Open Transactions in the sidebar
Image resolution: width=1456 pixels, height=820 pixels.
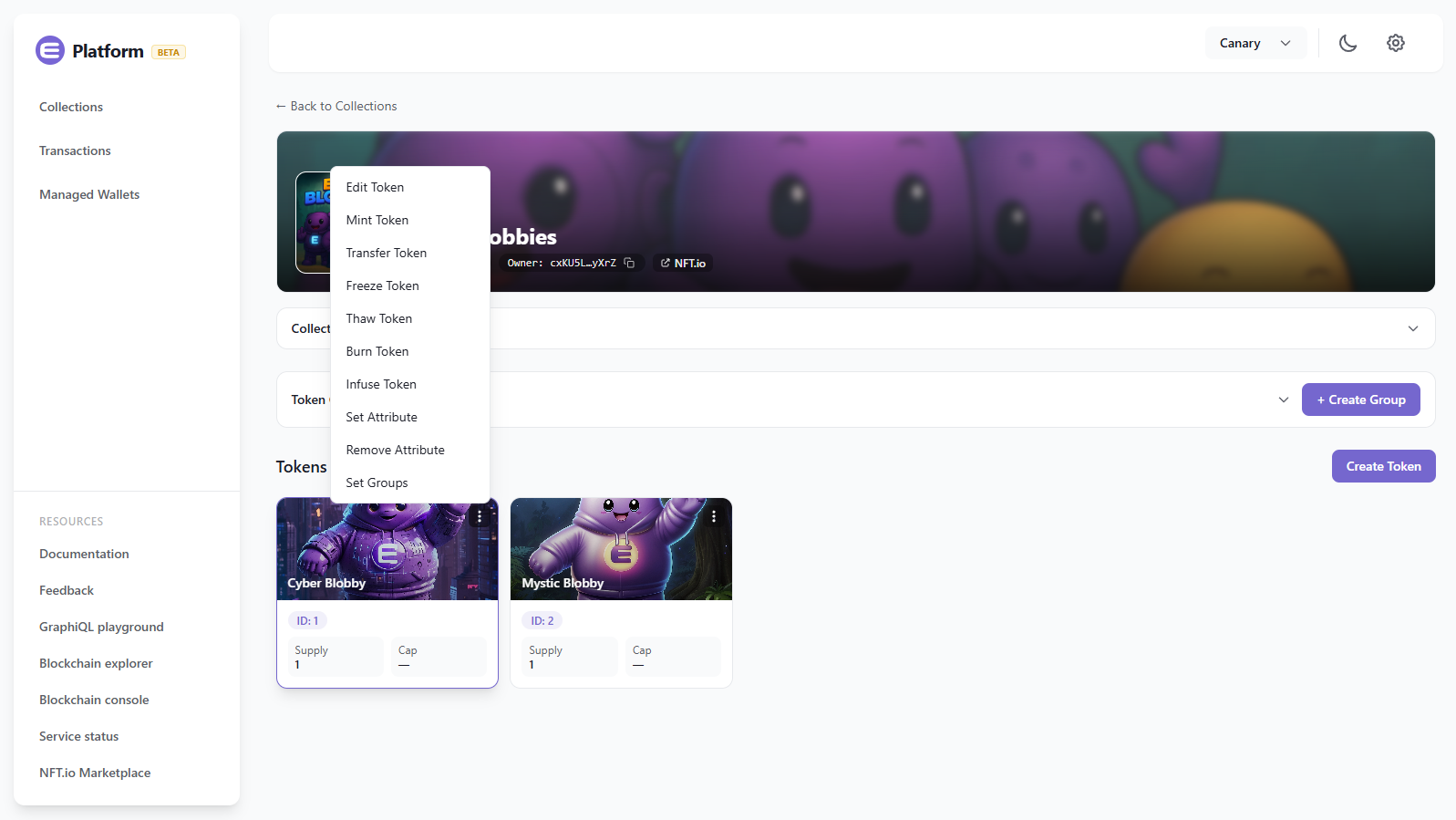(x=75, y=151)
